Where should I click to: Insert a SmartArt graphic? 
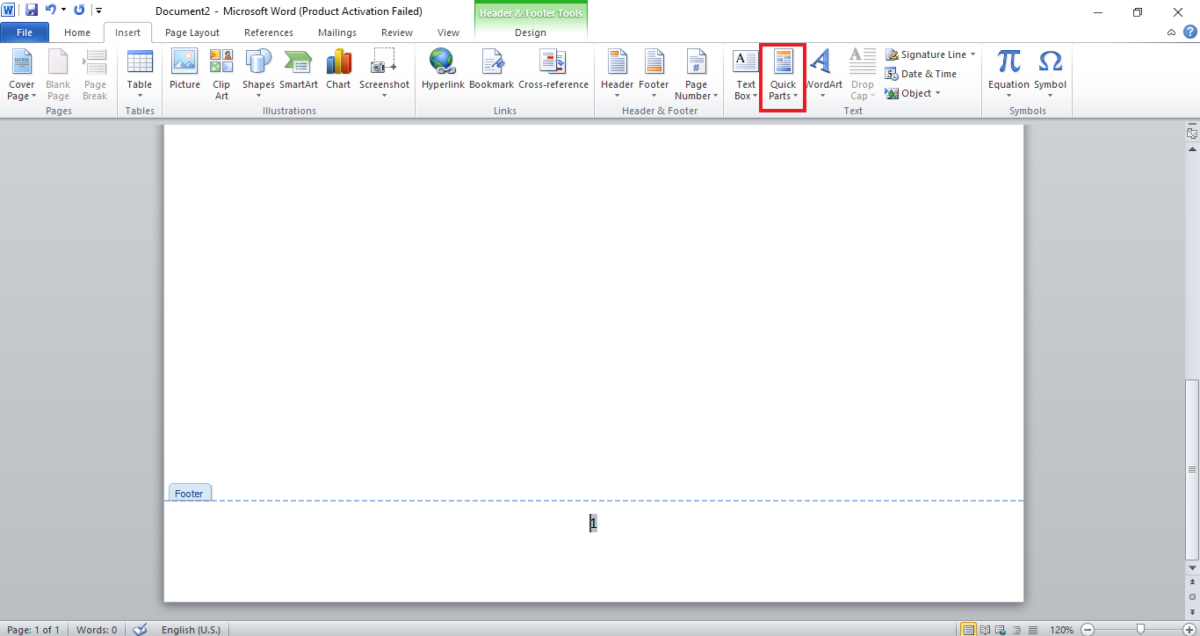(x=298, y=71)
